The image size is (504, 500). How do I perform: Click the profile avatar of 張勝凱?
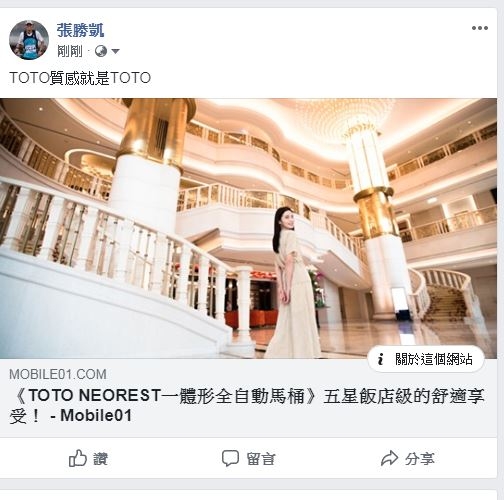tap(29, 40)
